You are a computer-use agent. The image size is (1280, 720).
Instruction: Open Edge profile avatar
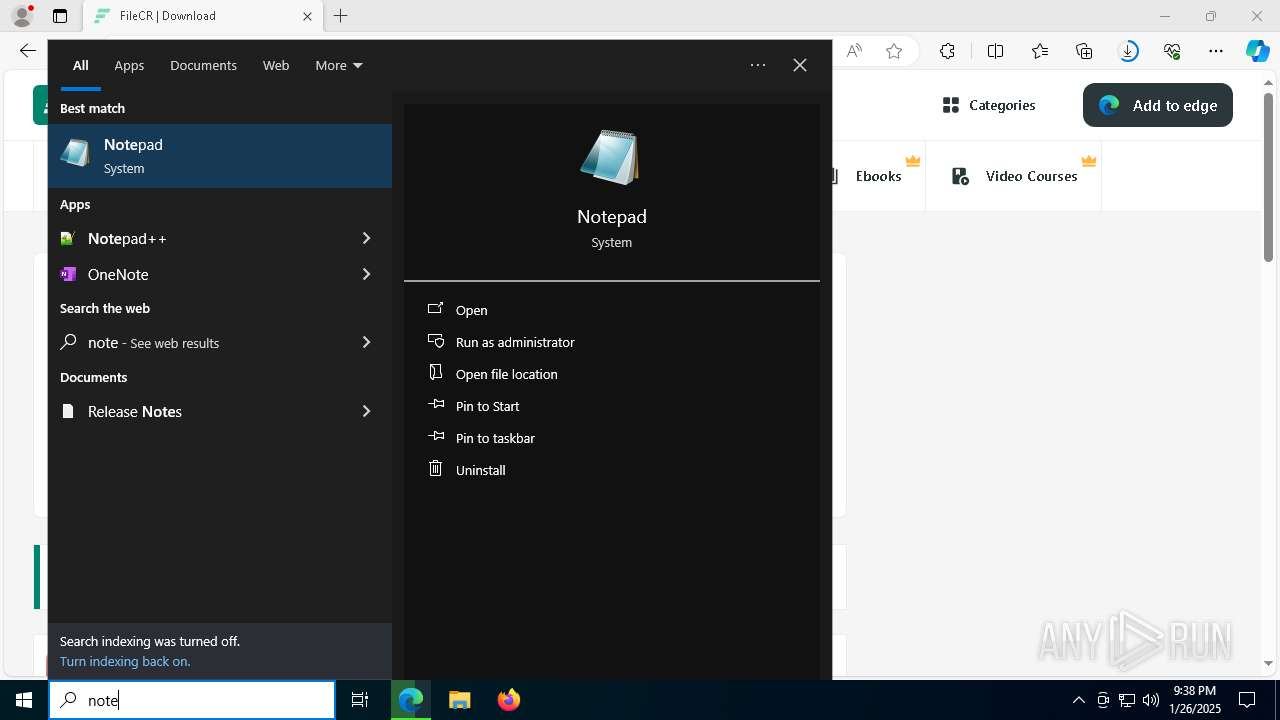22,16
